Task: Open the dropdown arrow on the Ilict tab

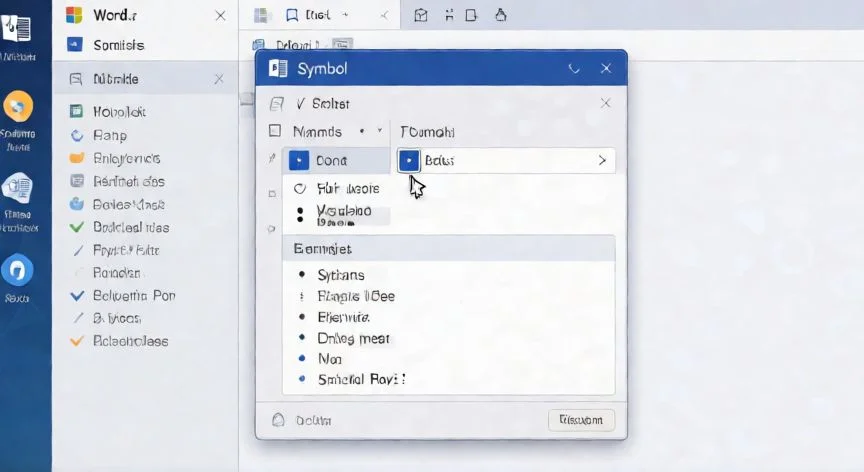Action: coord(345,15)
